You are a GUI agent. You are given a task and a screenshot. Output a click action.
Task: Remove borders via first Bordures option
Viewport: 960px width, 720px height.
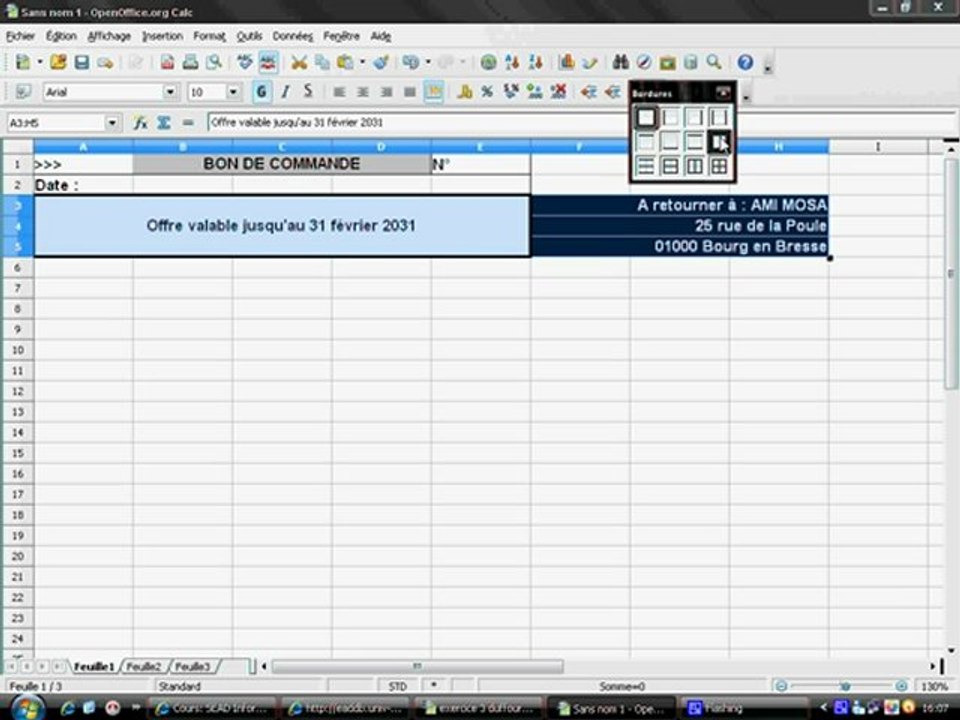click(x=645, y=117)
